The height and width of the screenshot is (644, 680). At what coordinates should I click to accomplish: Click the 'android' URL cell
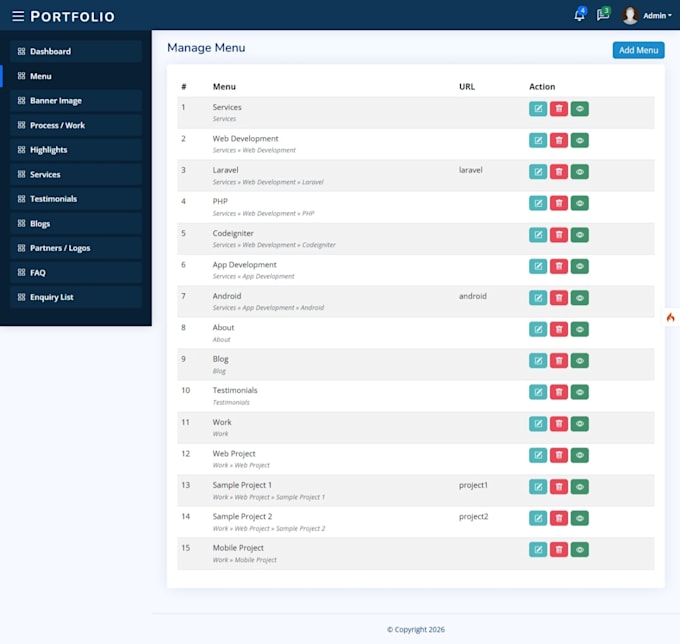473,296
